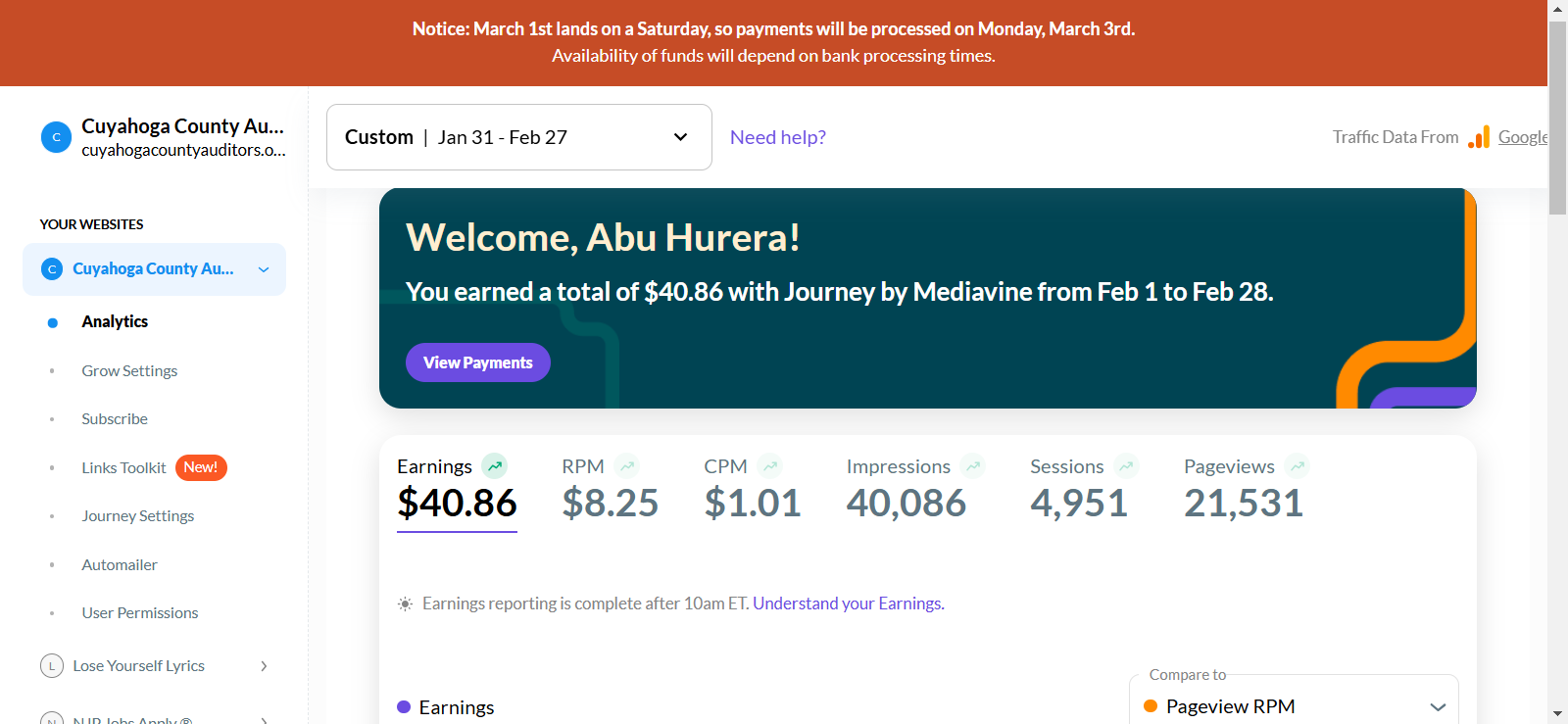Click the Pageviews trend arrow icon

click(1298, 466)
